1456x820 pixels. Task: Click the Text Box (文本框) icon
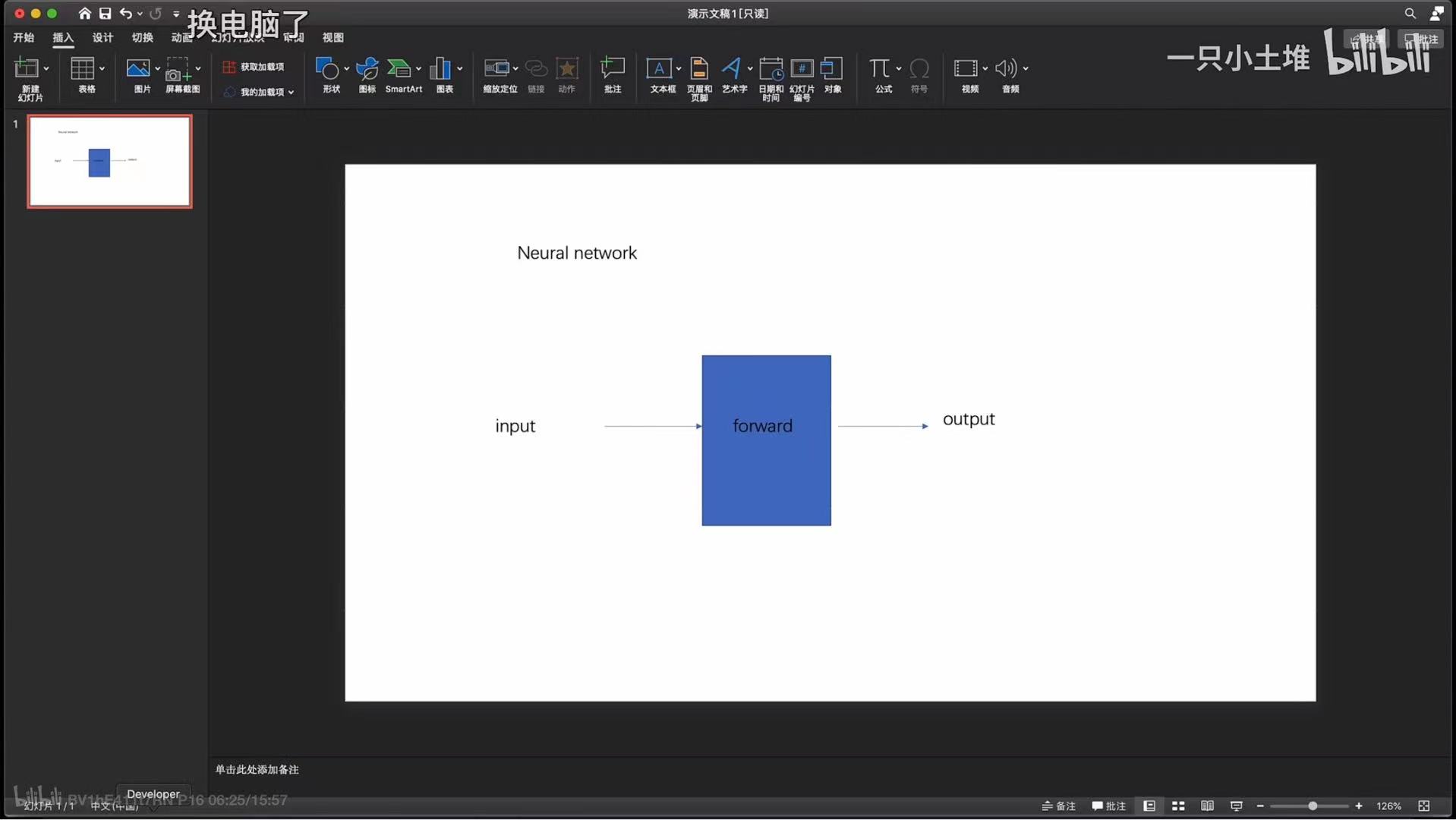coord(658,68)
